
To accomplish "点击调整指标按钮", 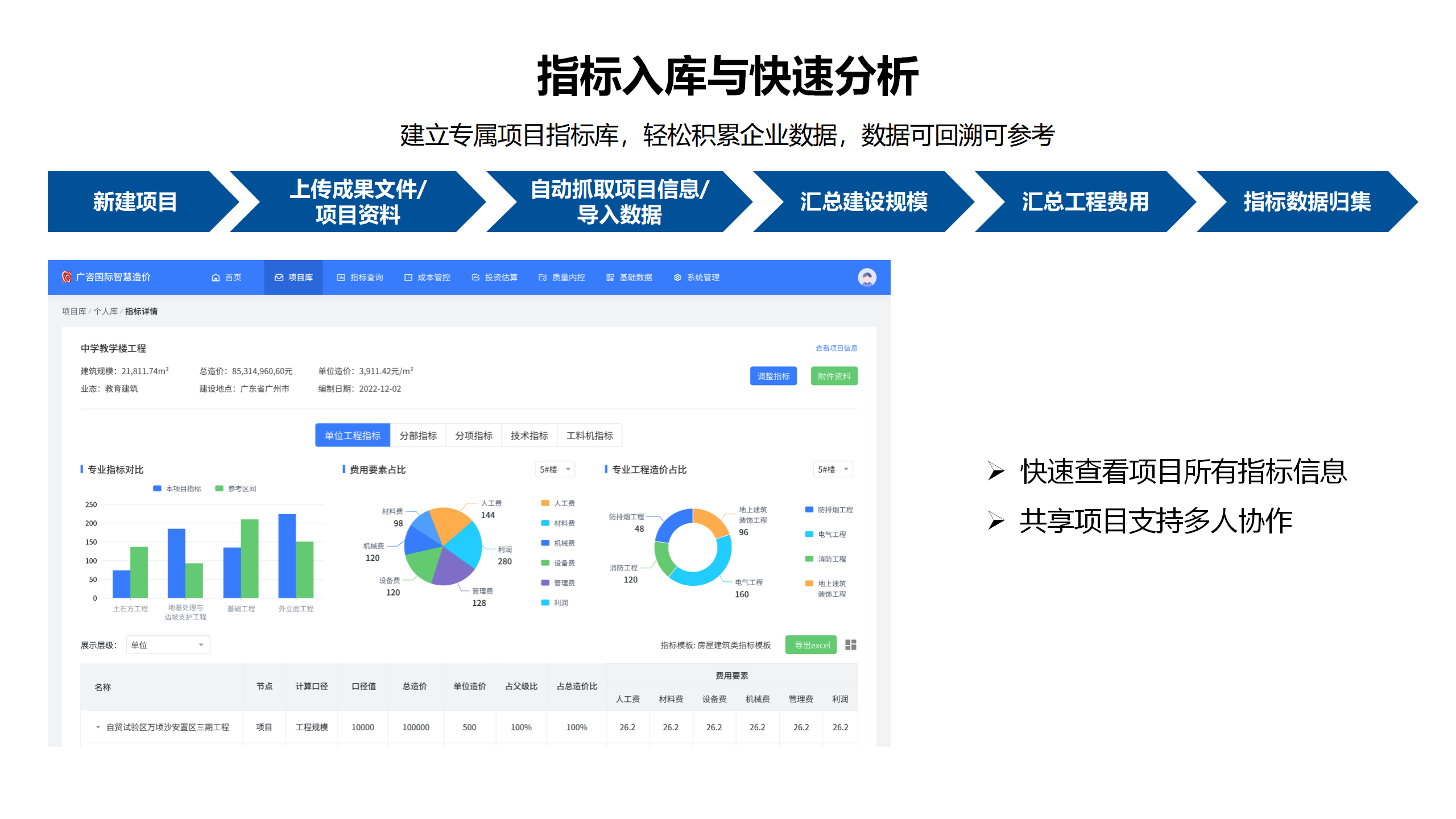I will [x=773, y=376].
